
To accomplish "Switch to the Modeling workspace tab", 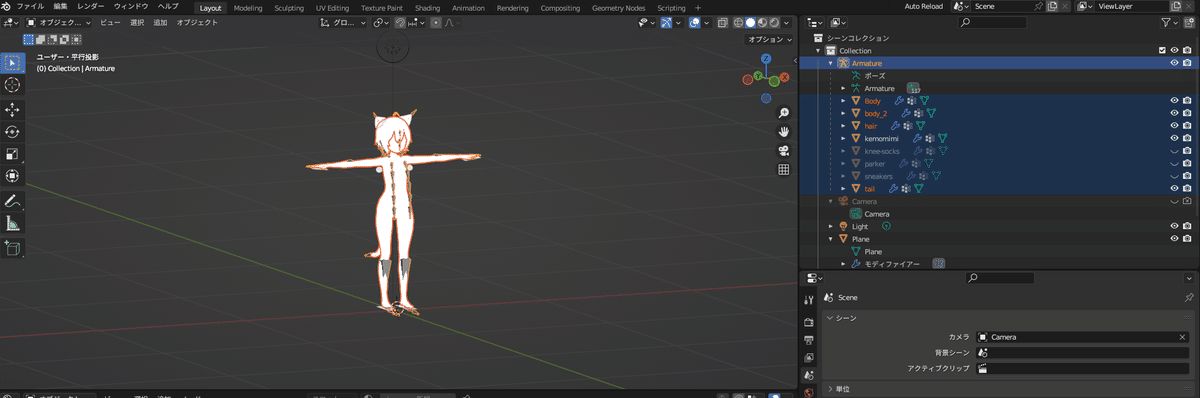I will point(248,7).
